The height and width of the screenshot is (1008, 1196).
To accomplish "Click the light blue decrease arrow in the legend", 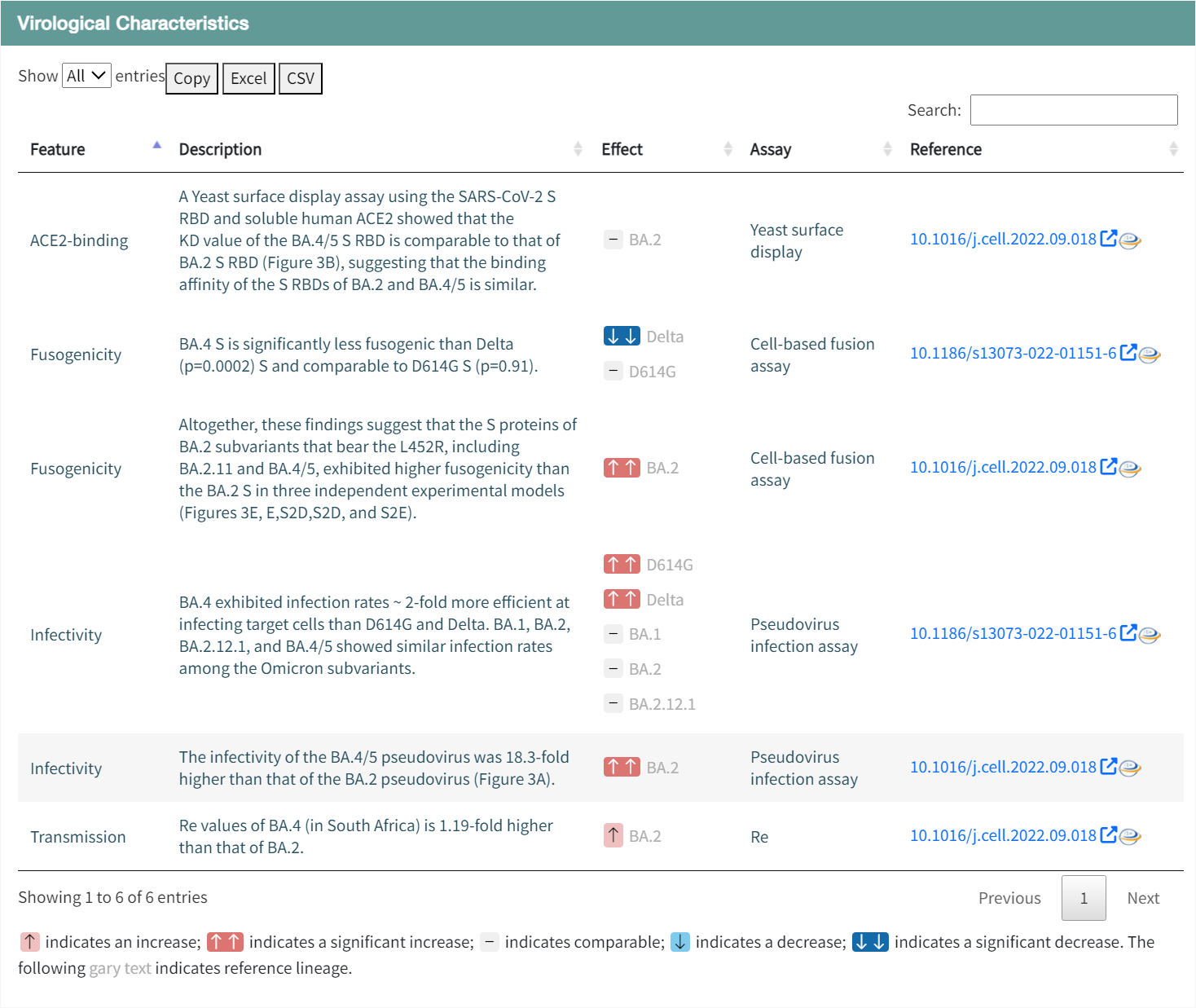I will coord(680,942).
